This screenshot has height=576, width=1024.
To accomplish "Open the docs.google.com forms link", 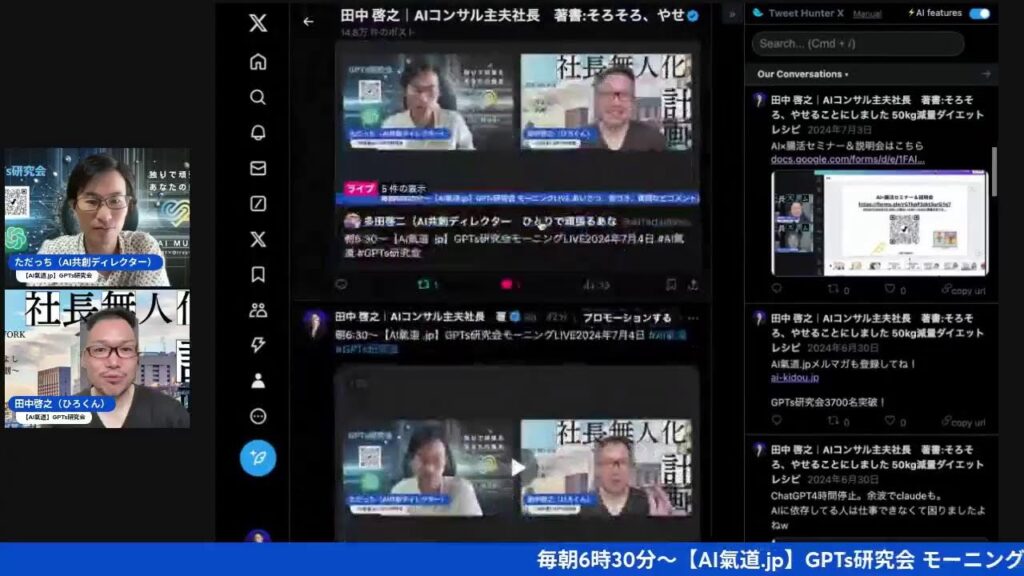I will (848, 159).
